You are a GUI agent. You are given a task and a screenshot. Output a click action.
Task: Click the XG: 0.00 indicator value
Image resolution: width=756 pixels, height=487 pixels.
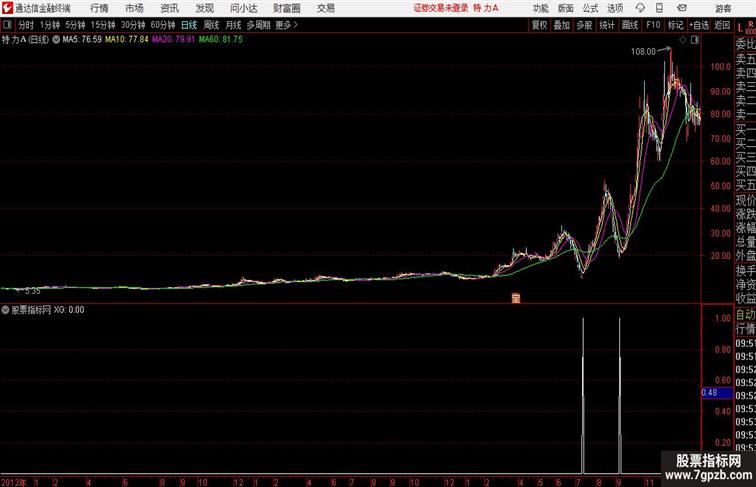[69, 310]
